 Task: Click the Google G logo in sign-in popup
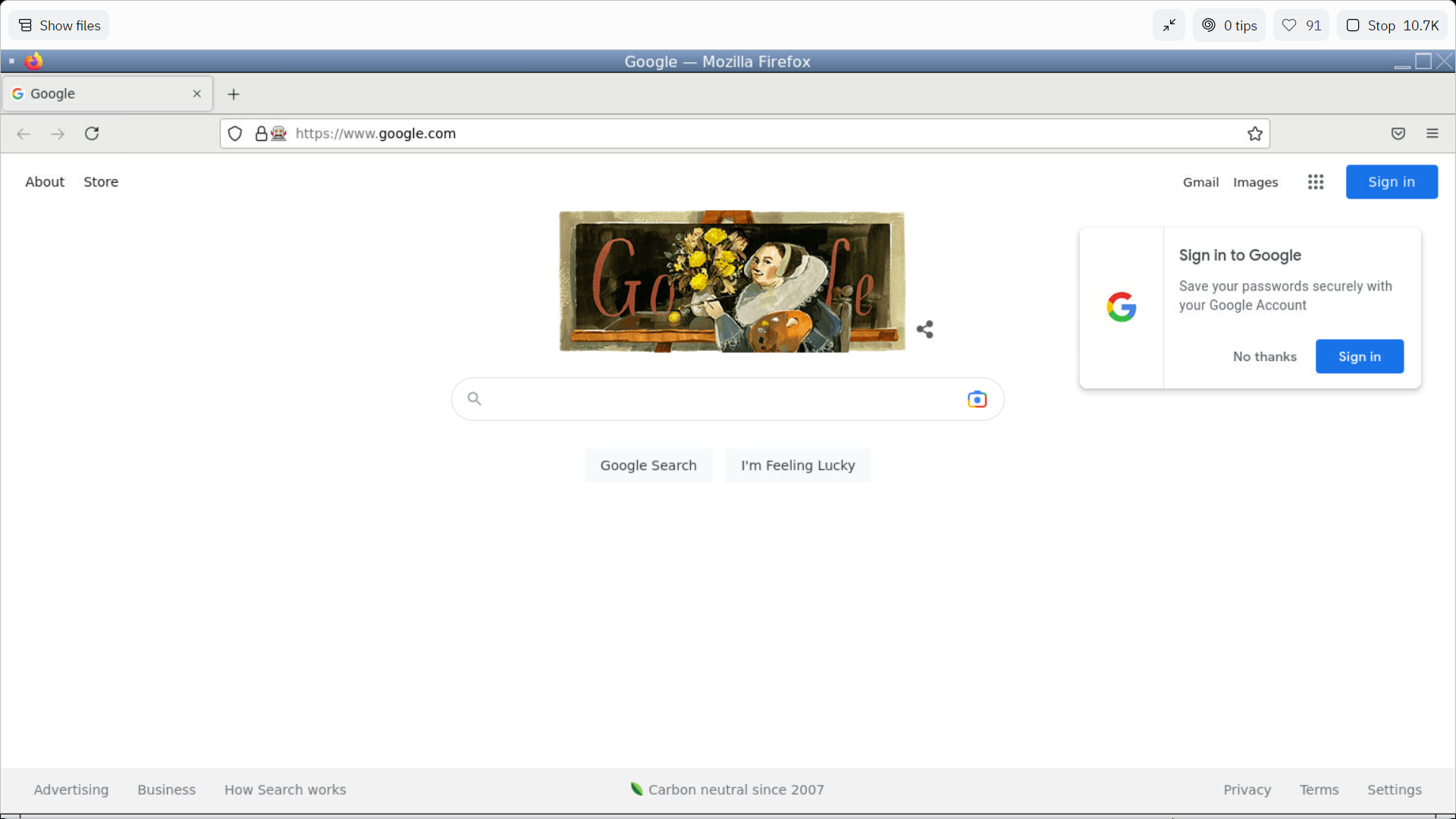tap(1122, 307)
